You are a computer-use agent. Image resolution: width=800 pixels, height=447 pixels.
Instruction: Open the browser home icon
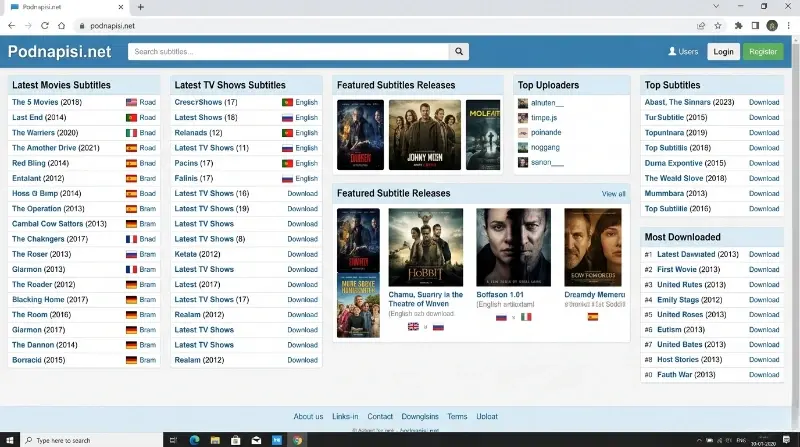(62, 26)
